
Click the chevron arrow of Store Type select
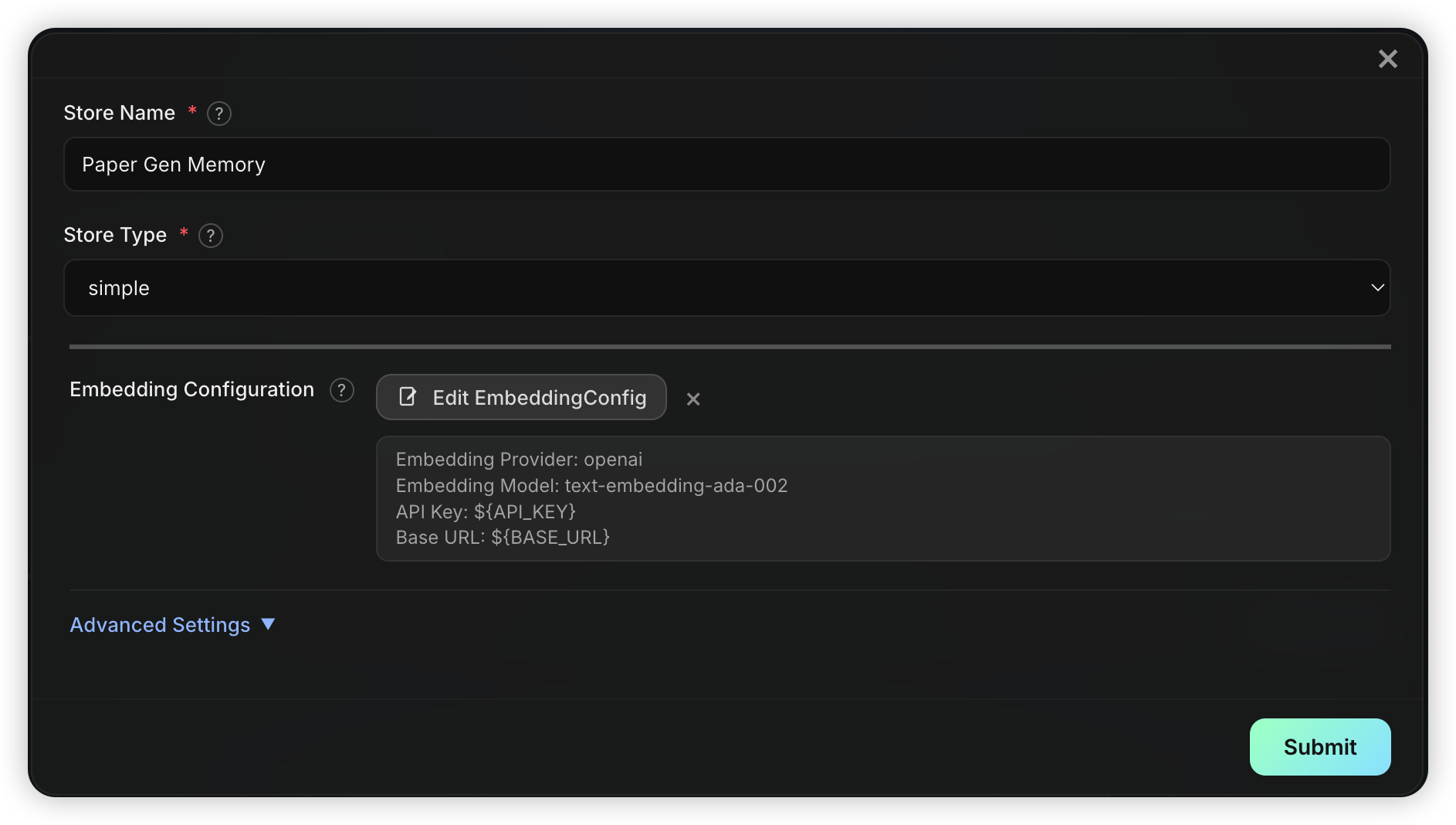click(x=1377, y=287)
